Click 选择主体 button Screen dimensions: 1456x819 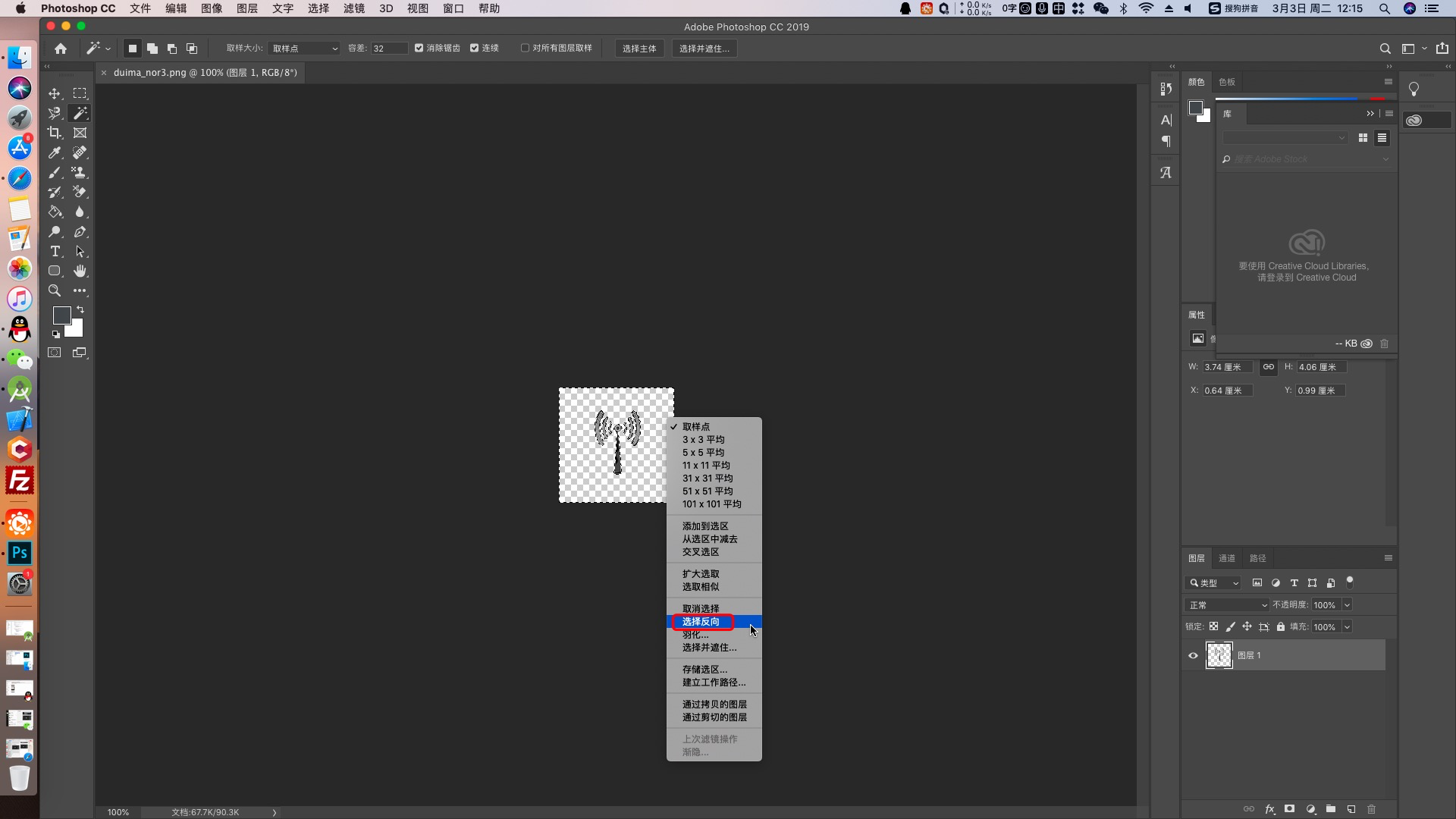pos(639,49)
